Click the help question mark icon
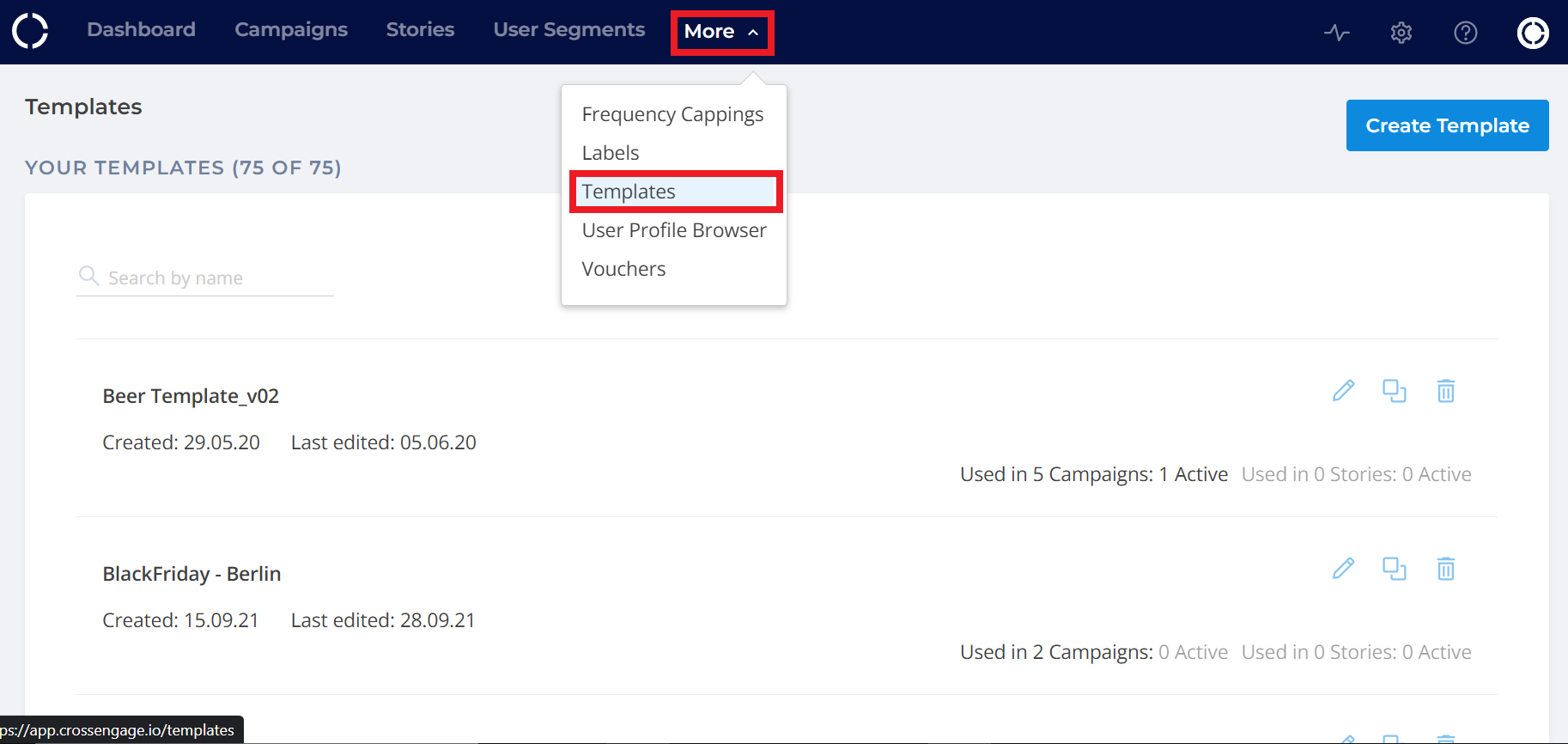 coord(1465,33)
